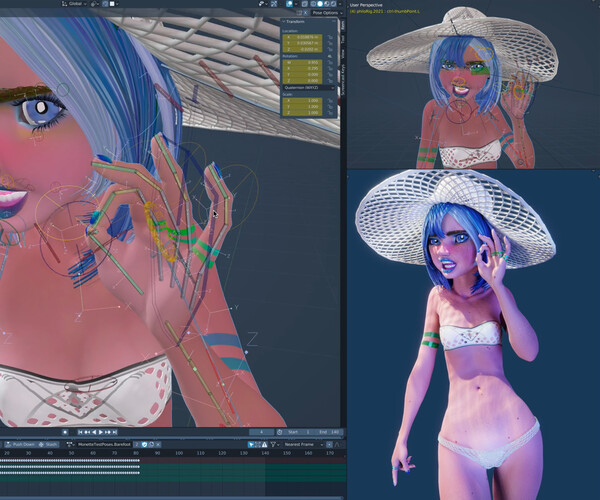Viewport: 600px width, 500px height.
Task: Switch to material preview shading
Action: tap(326, 4)
